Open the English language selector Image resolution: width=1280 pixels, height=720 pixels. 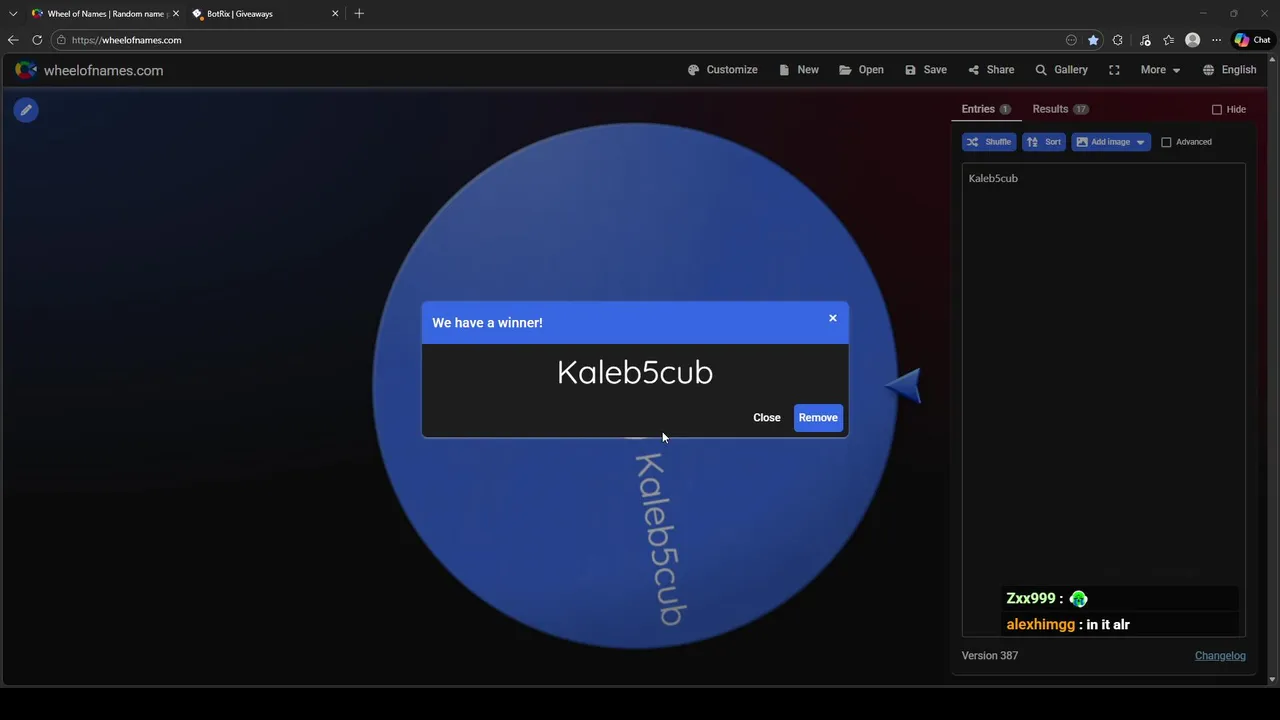pyautogui.click(x=1229, y=70)
